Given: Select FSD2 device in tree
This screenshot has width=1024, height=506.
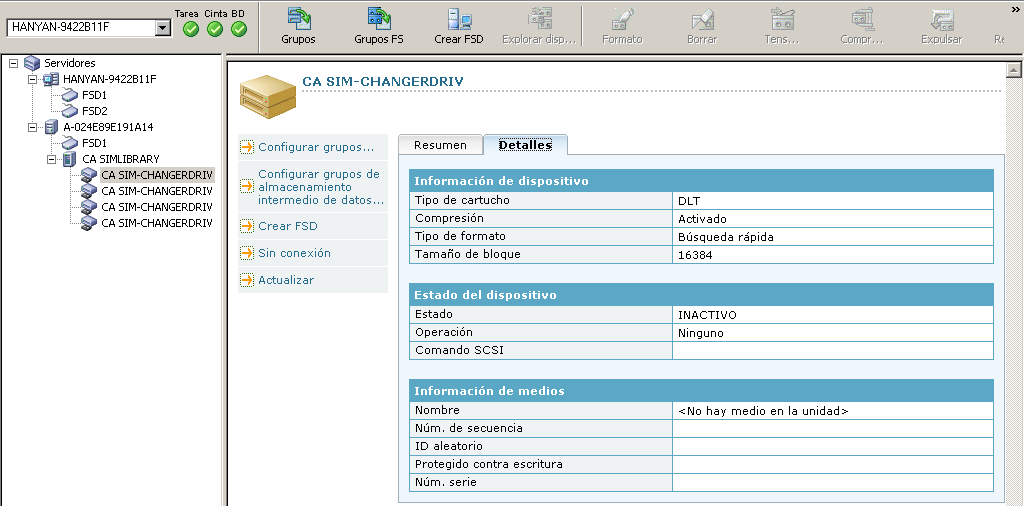Looking at the screenshot, I should pos(95,111).
